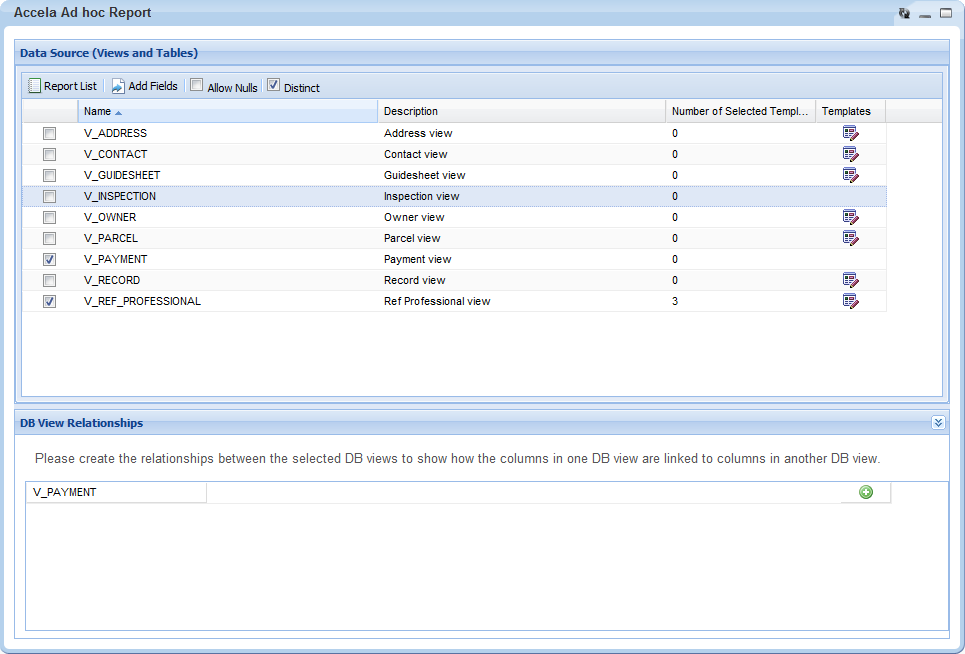Sort by the Name column header

point(97,111)
